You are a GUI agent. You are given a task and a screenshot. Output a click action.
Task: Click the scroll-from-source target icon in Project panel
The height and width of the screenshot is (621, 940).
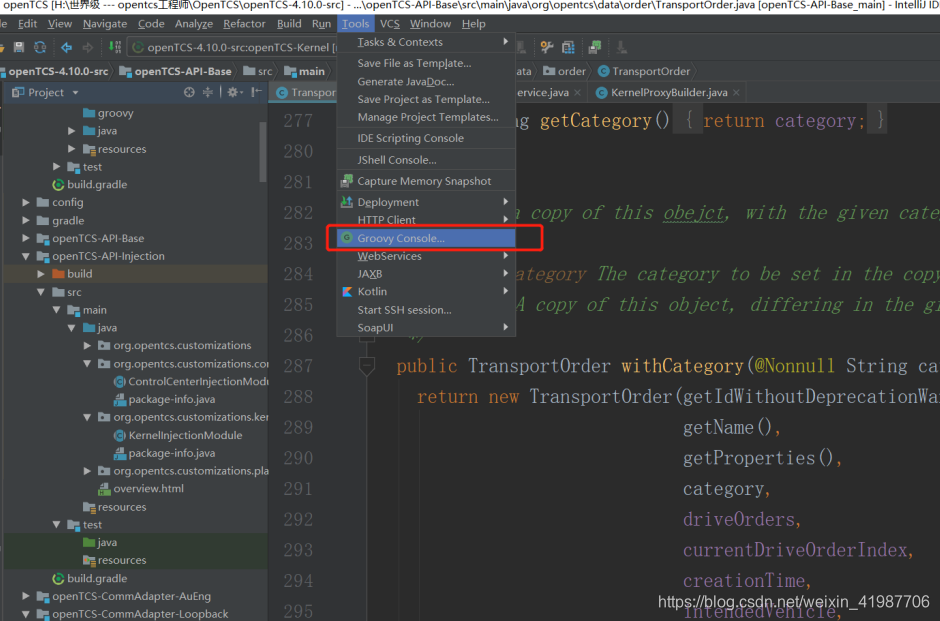(x=189, y=92)
